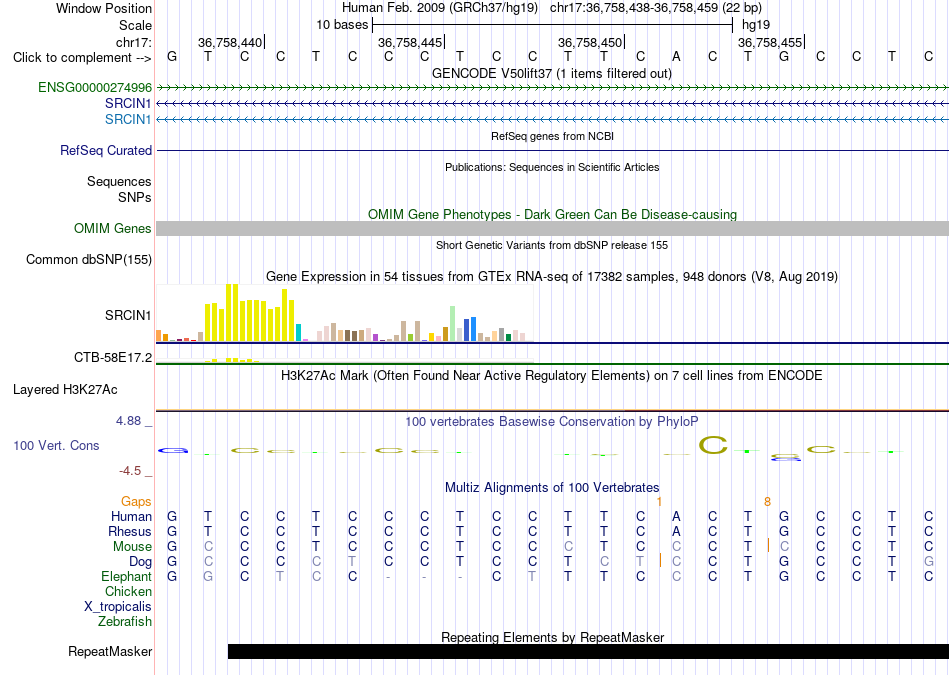Click the Scale label
Viewport: 950px width, 675px height.
pyautogui.click(x=136, y=25)
